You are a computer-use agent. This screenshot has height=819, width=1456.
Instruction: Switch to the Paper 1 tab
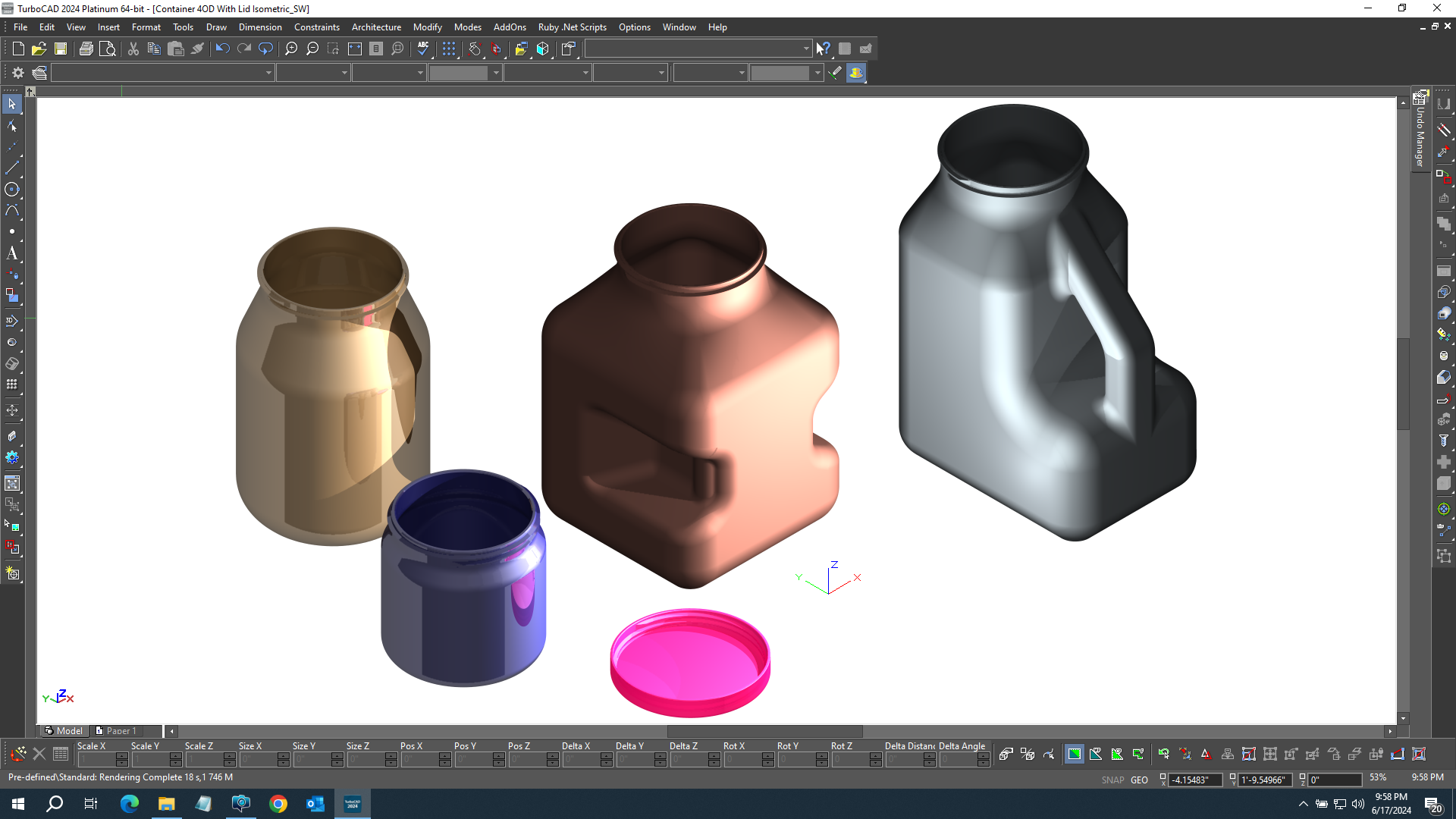click(123, 730)
